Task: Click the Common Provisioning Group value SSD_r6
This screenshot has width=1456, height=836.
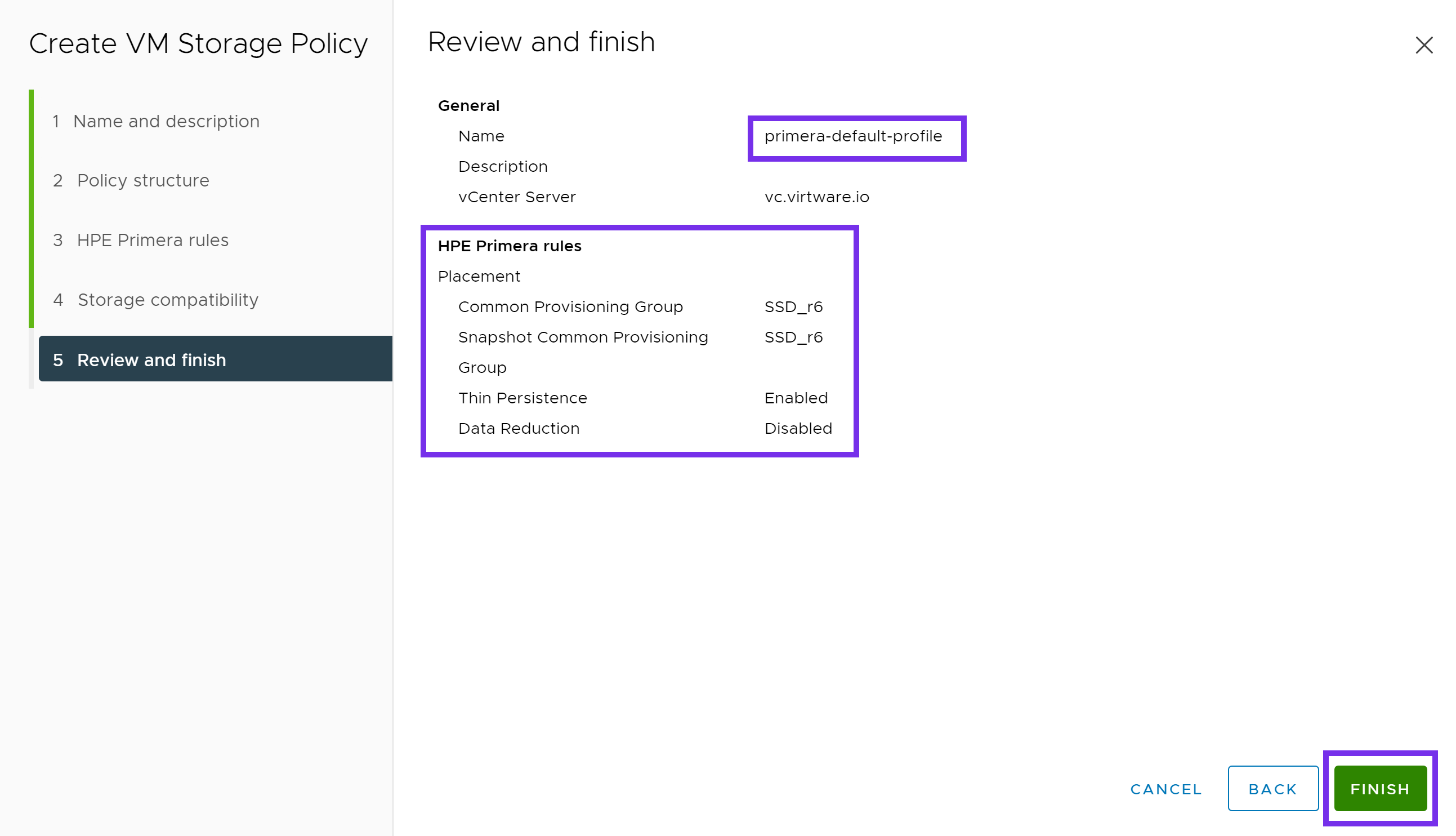Action: pyautogui.click(x=793, y=306)
